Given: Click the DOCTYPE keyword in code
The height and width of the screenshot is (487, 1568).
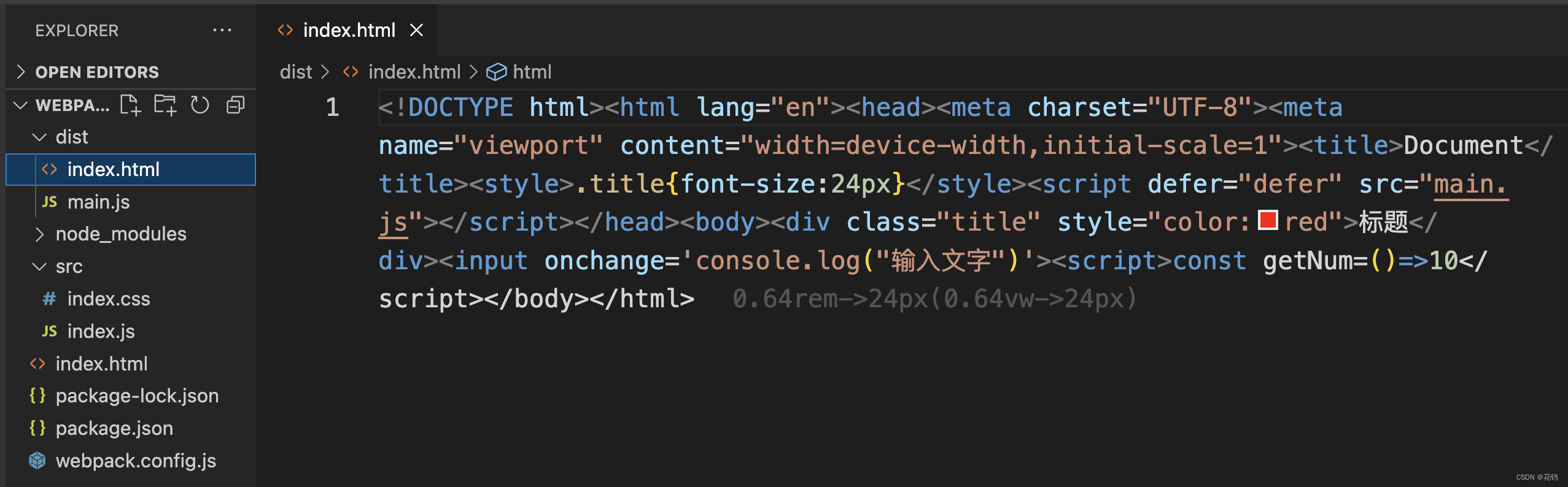Looking at the screenshot, I should pyautogui.click(x=460, y=107).
